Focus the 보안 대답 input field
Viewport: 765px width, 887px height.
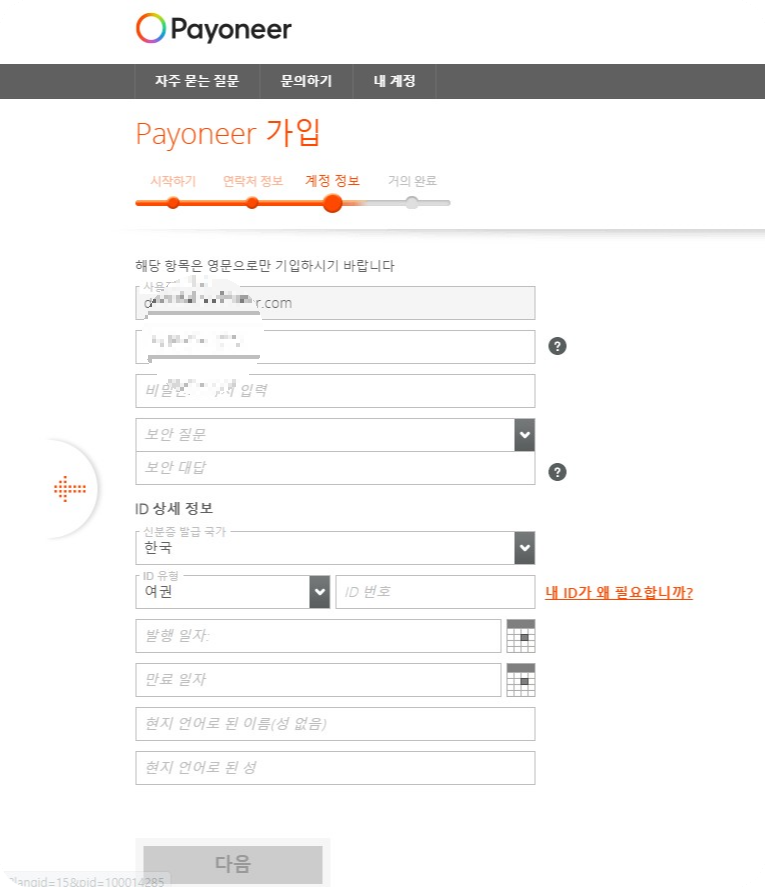coord(335,468)
